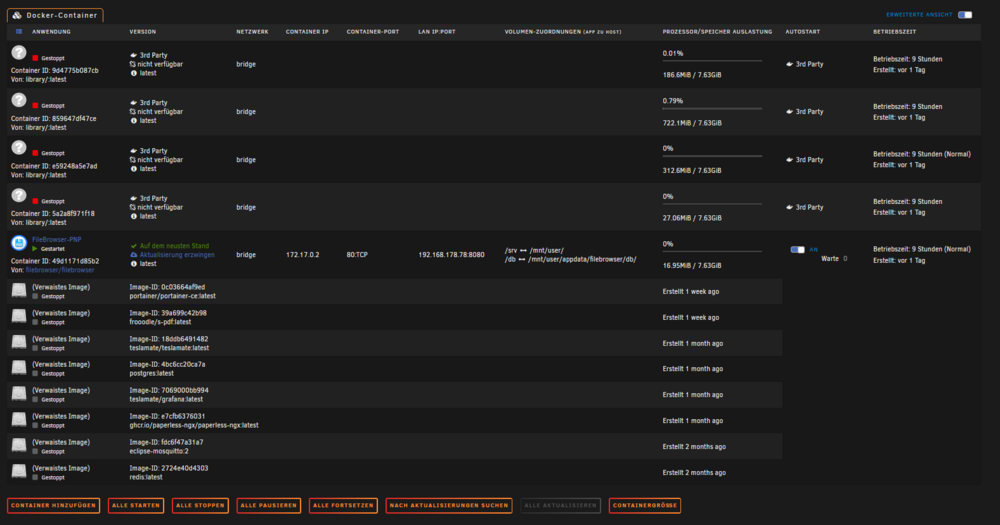
Task: Click the question-mark icon of container e59248a5e7ad
Action: click(19, 148)
